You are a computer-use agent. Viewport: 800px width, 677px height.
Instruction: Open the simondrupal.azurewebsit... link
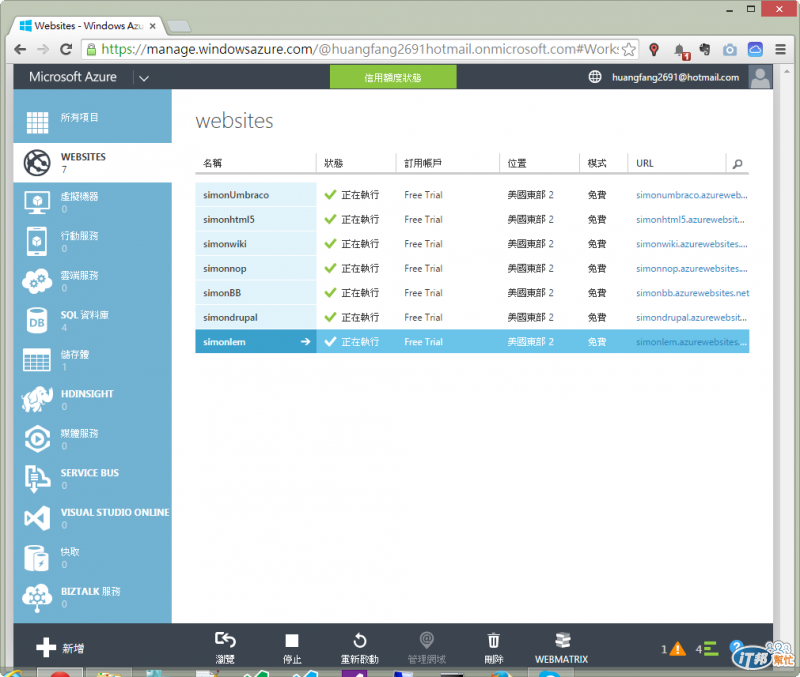(691, 317)
